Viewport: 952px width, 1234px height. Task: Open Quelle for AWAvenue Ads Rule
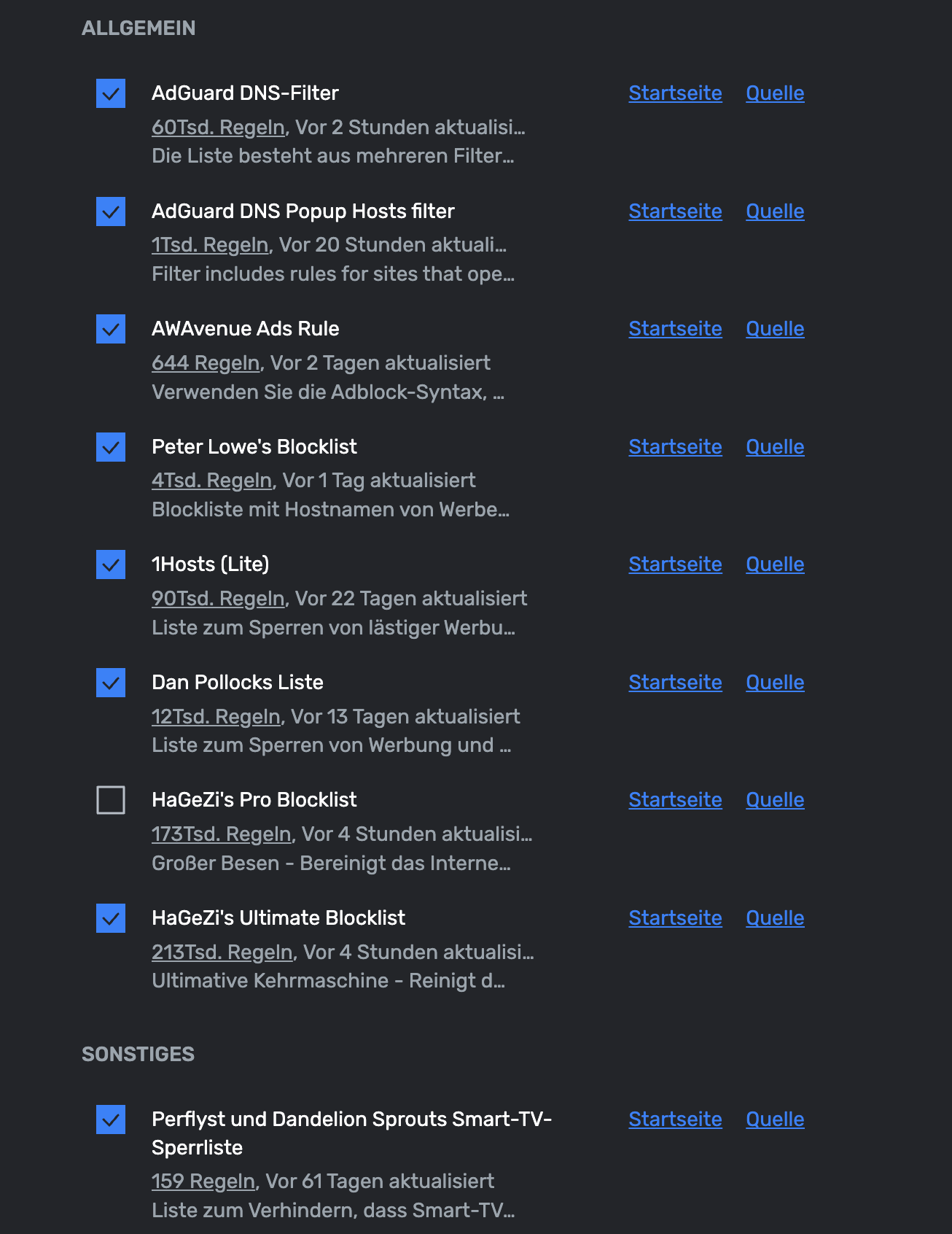(x=775, y=329)
